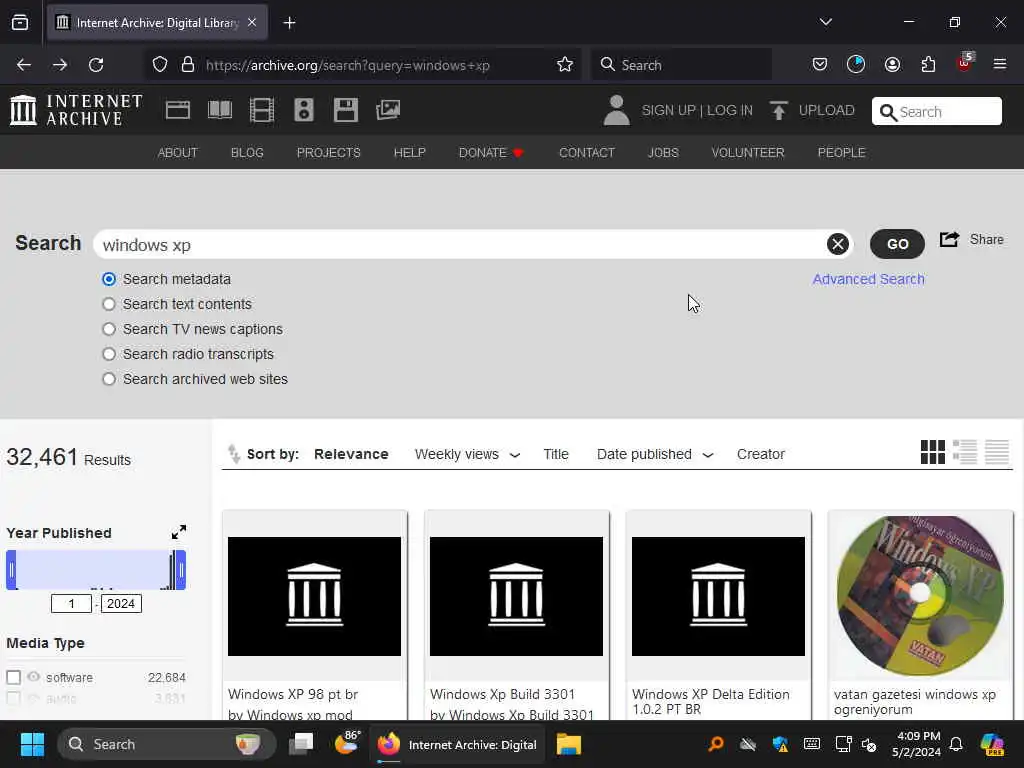Reload the current page
Viewport: 1024px width, 768px height.
click(x=96, y=65)
